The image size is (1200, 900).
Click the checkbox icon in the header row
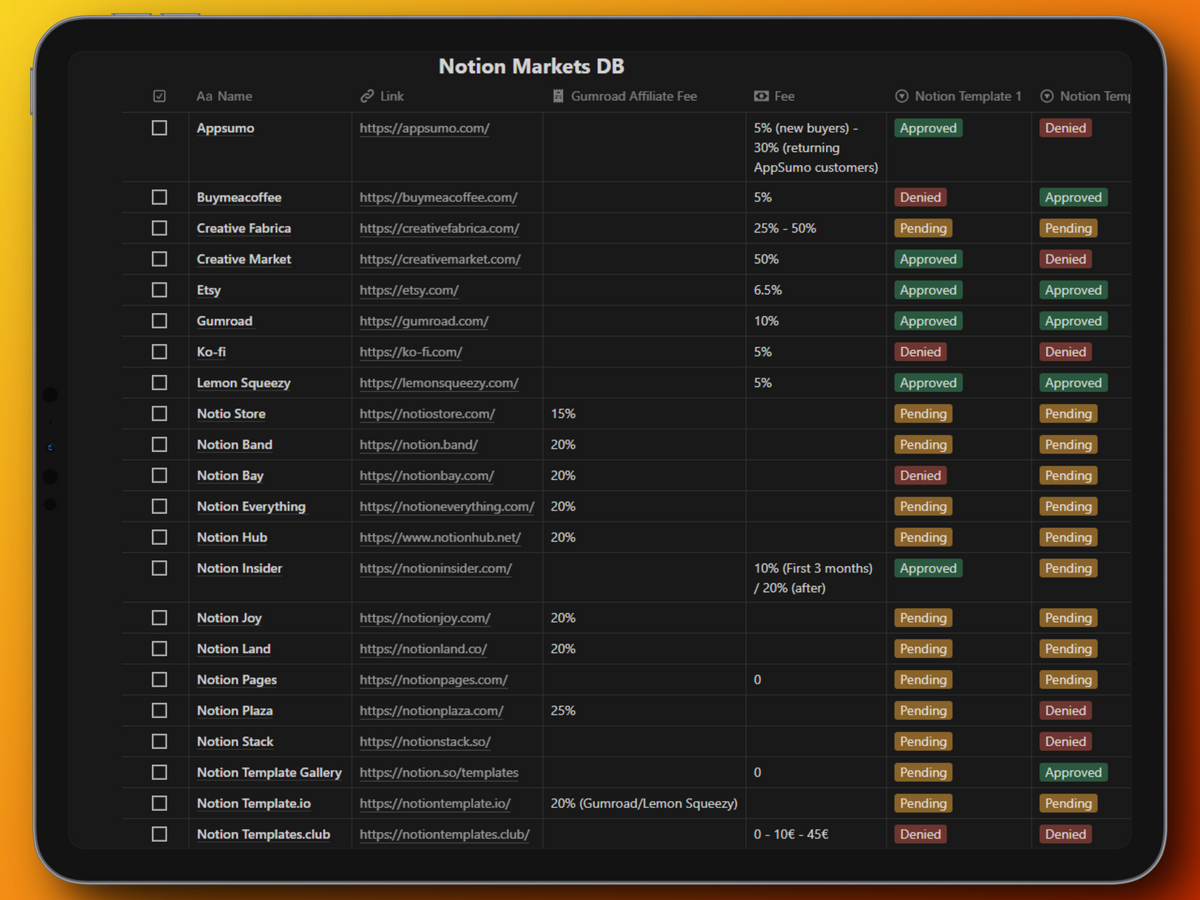(x=159, y=96)
